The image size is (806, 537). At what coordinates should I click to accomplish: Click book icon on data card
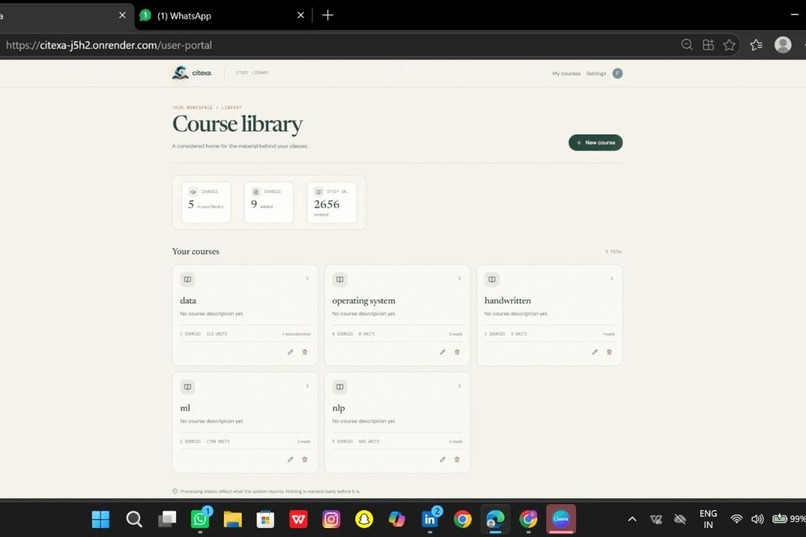click(188, 280)
